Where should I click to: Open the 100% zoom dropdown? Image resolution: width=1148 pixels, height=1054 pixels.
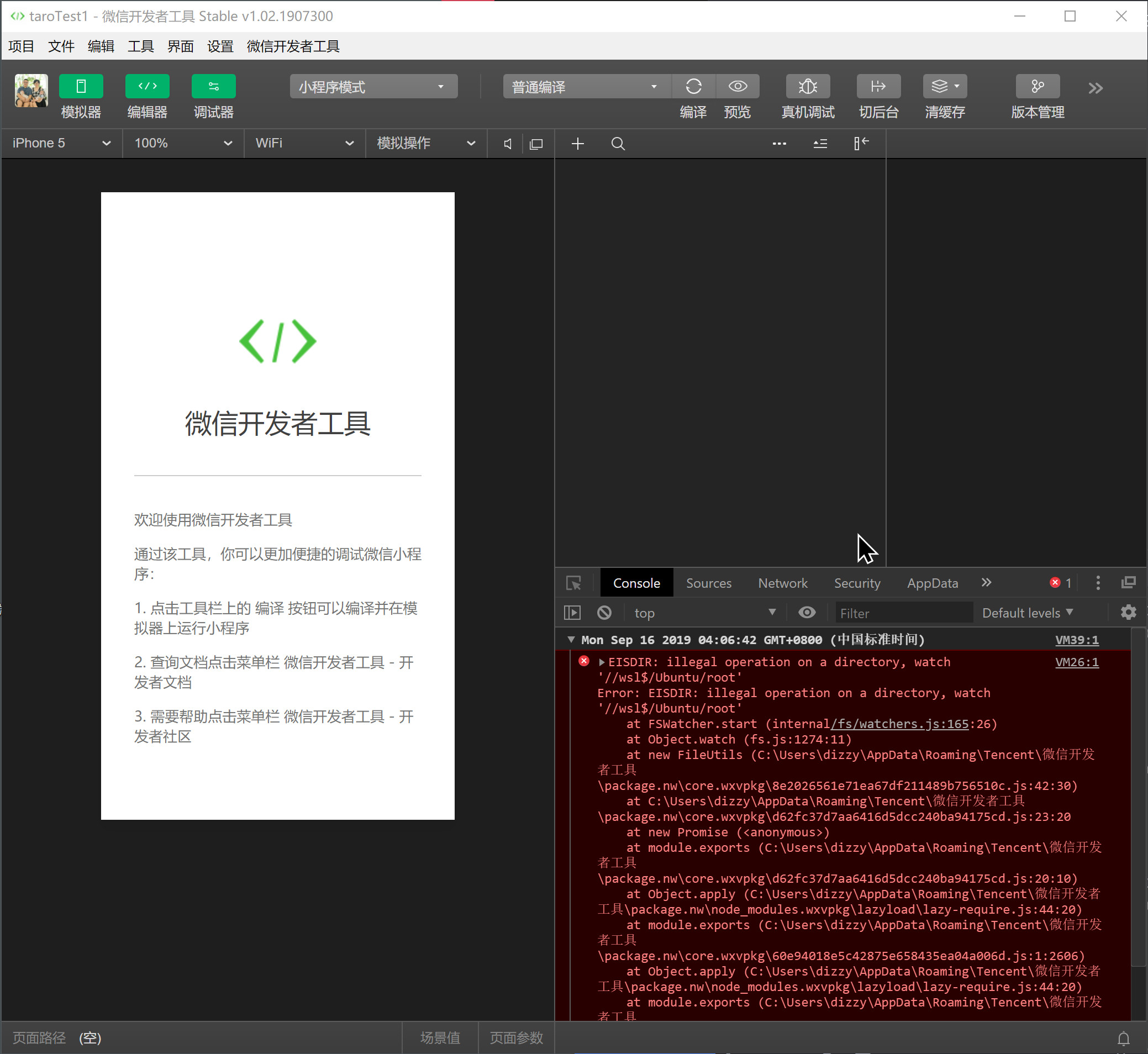pos(183,143)
